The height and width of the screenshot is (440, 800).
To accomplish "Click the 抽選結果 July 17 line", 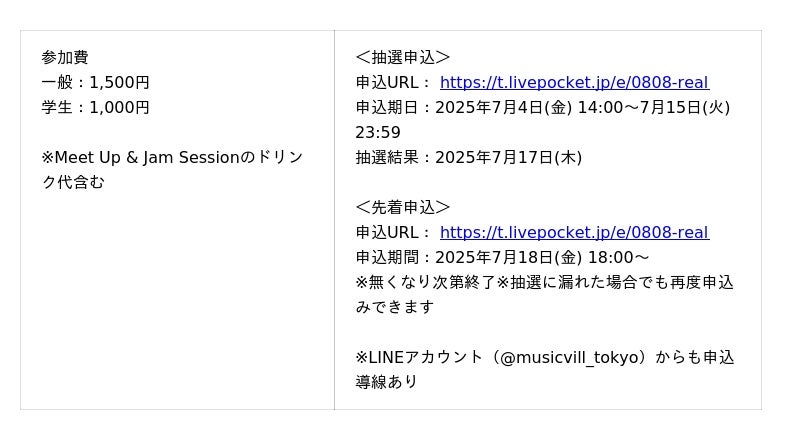I will click(468, 158).
